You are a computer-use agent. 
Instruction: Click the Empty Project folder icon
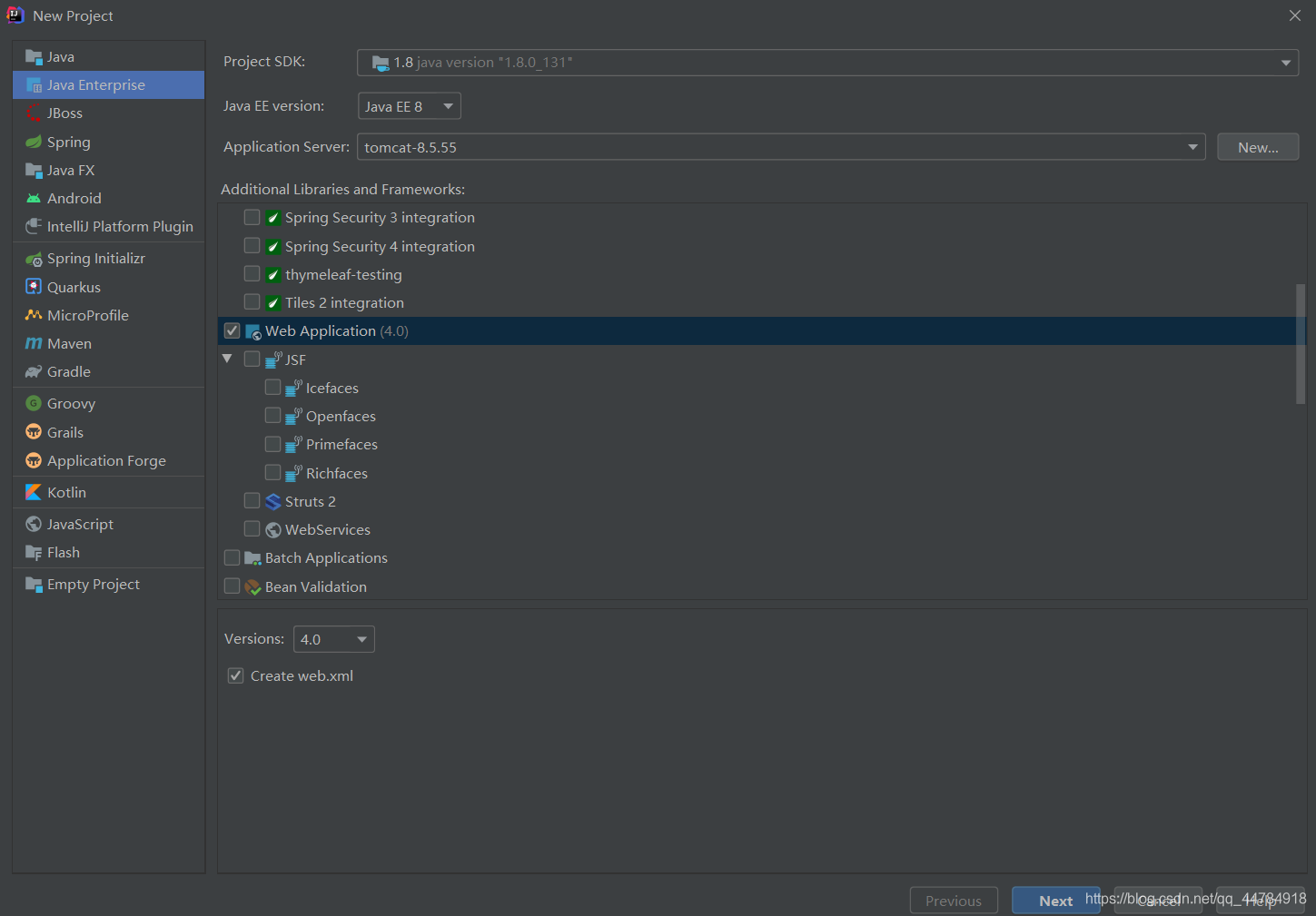pos(34,585)
